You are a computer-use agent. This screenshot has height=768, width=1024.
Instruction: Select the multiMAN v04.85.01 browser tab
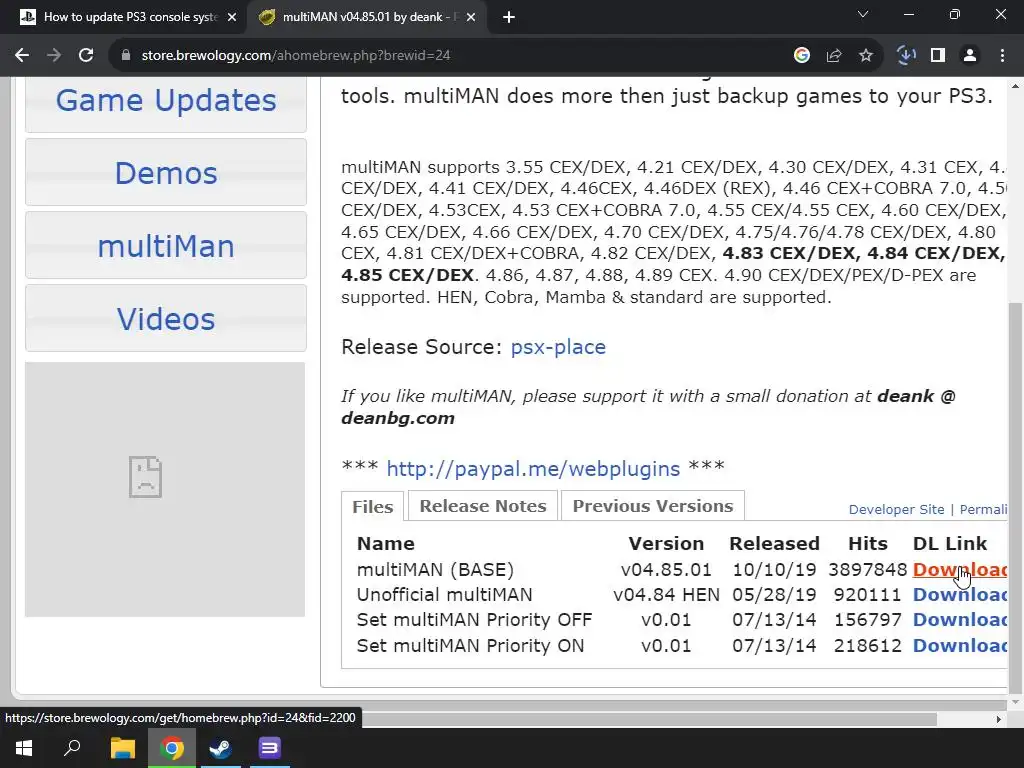click(368, 17)
